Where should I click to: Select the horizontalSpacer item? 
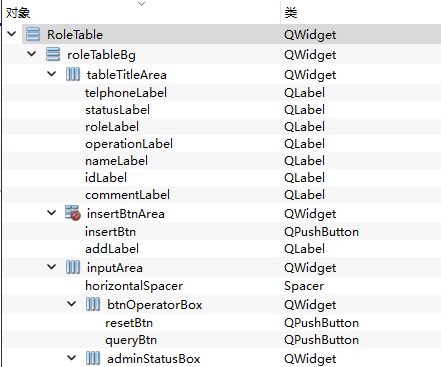pos(134,286)
